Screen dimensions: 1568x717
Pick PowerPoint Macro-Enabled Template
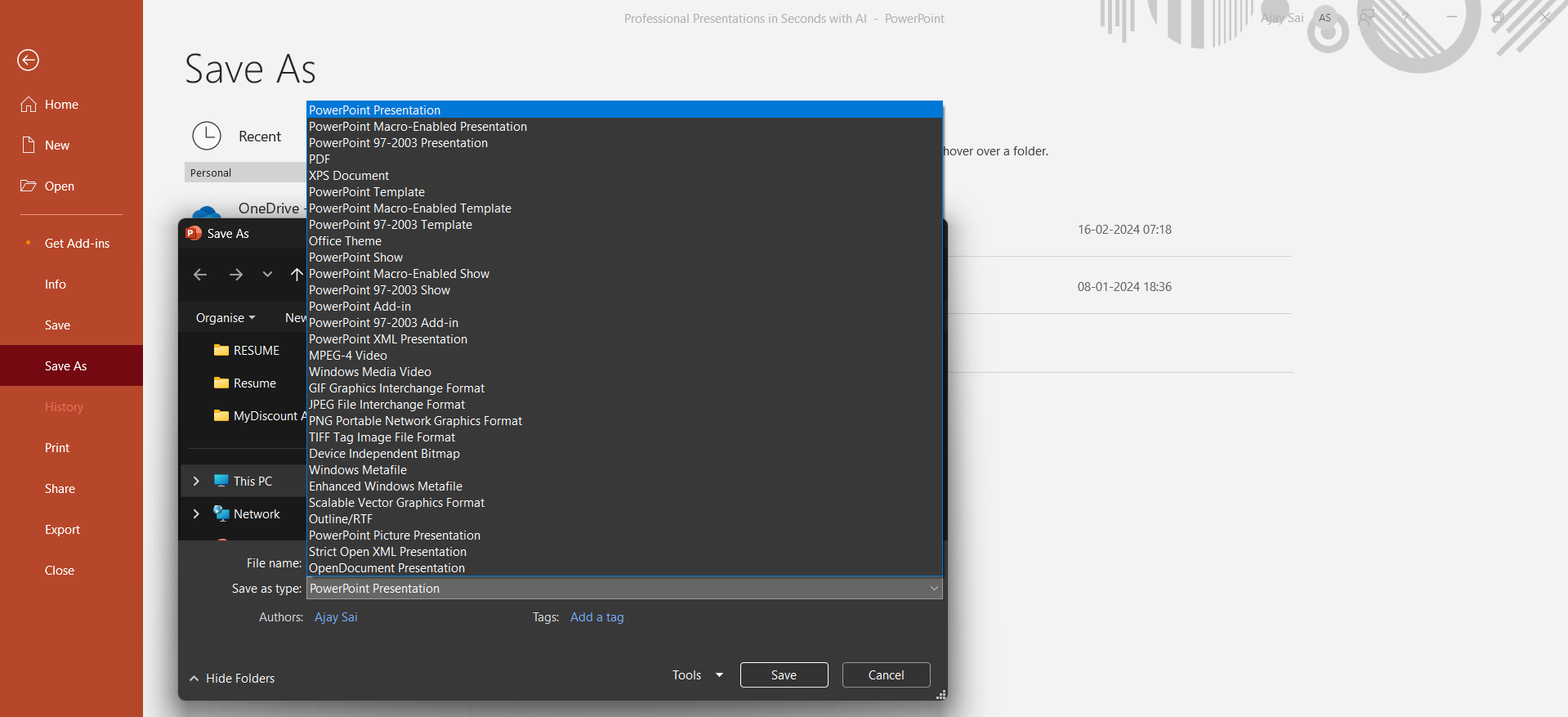coord(624,208)
